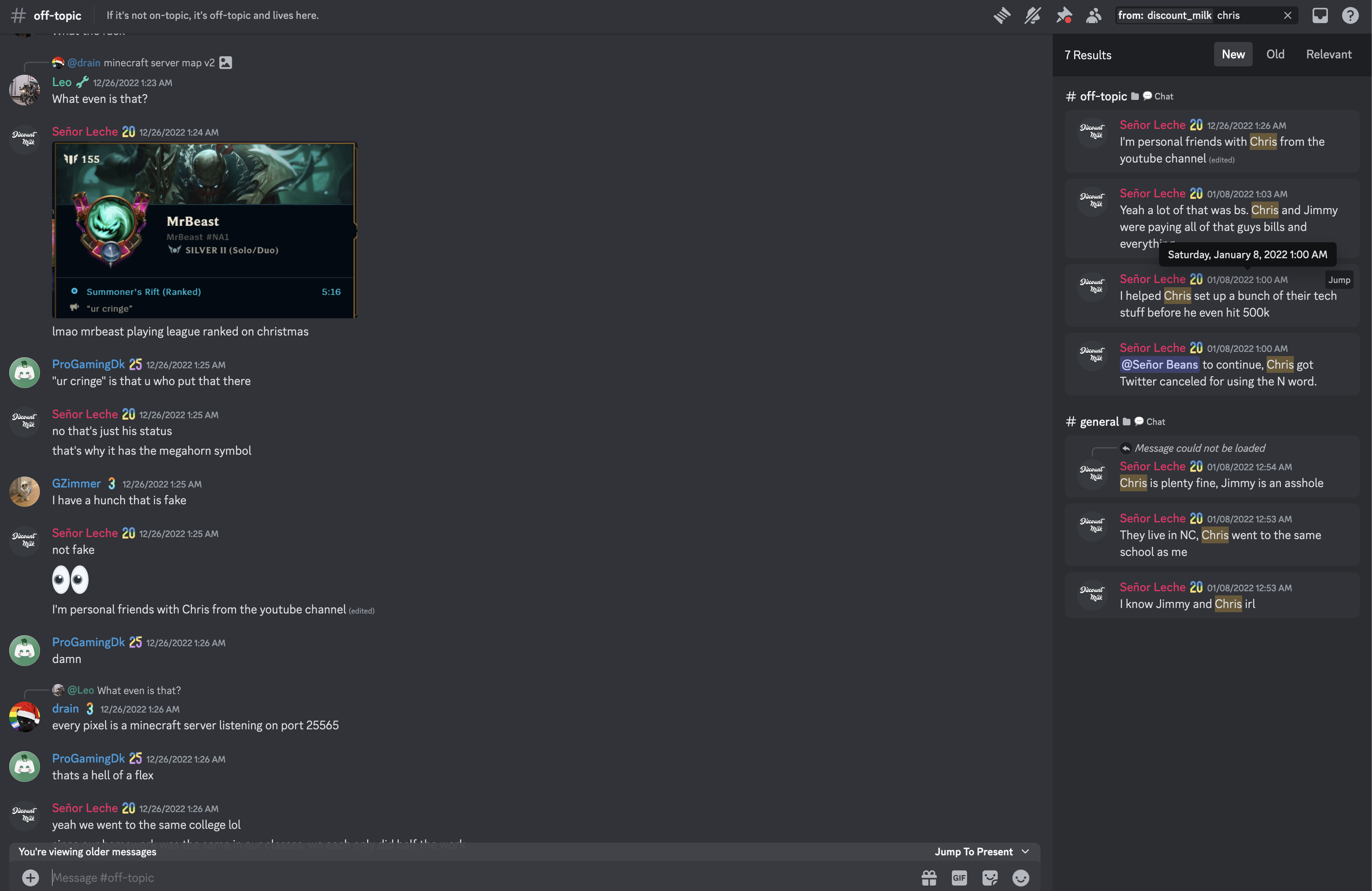Screen dimensions: 1372x891
Task: Open search result 'I'm personal friends with Chris'
Action: 1212,142
